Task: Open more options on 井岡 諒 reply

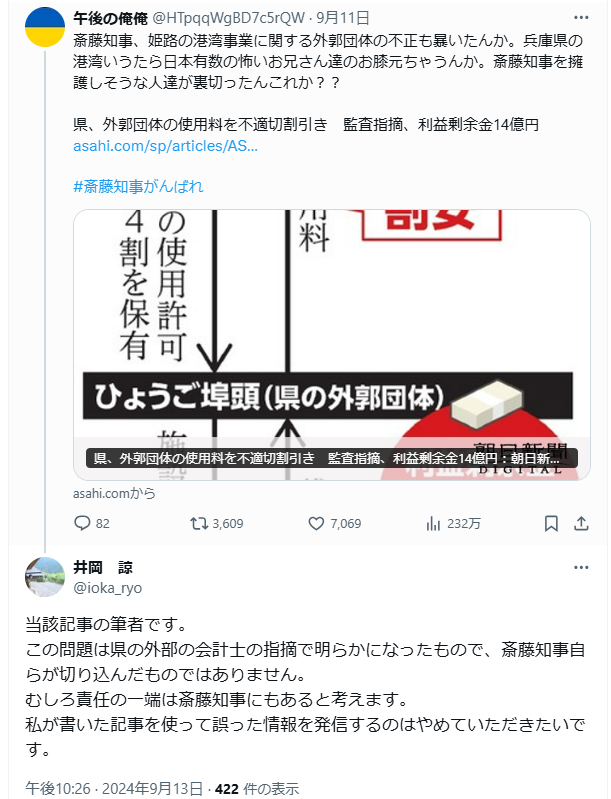Action: (581, 567)
